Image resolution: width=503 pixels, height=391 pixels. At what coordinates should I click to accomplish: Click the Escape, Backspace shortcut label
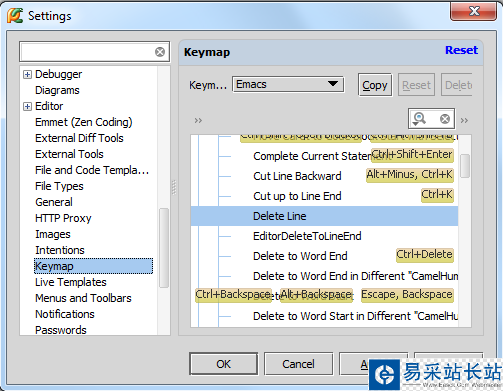pos(407,295)
